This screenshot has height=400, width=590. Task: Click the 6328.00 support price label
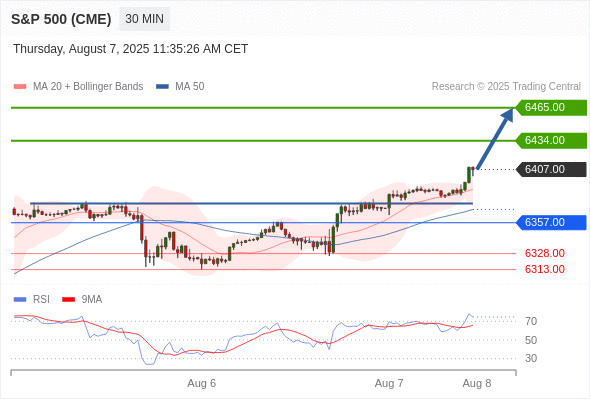[544, 253]
